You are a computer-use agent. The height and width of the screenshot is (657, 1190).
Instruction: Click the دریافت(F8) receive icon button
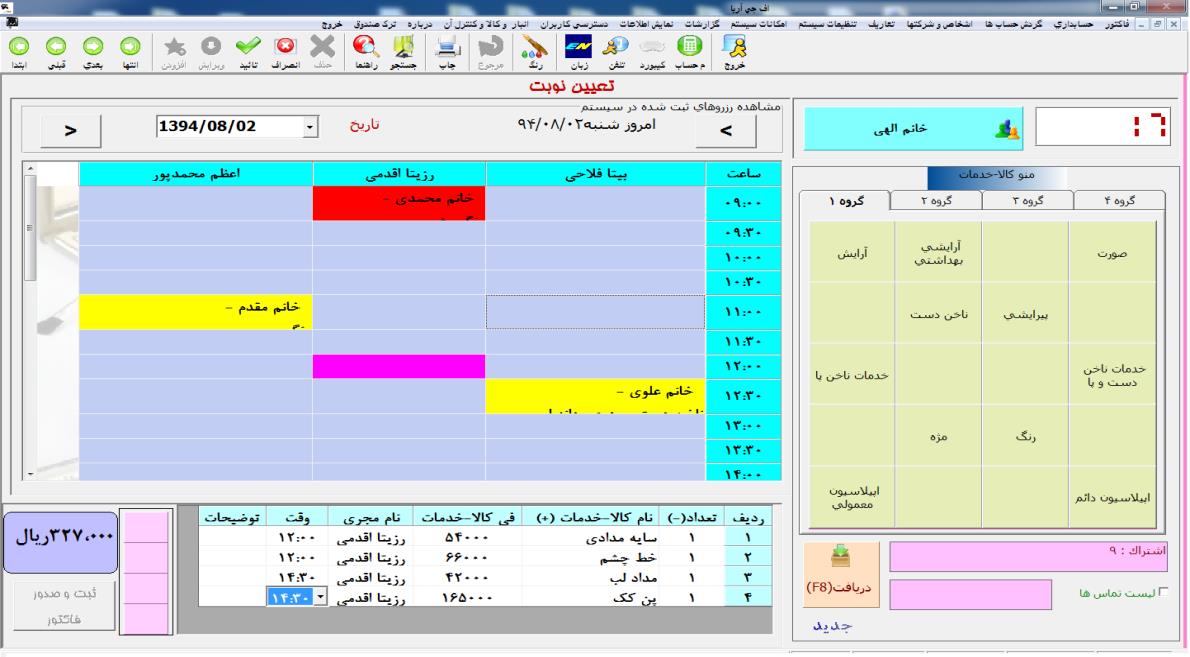(841, 574)
